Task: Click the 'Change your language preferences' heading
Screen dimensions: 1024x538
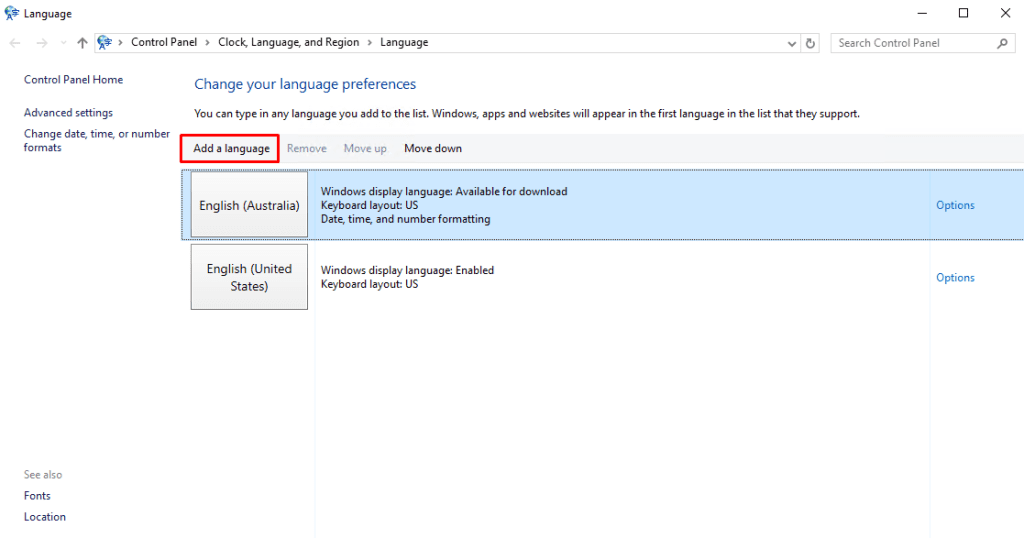Action: [x=305, y=84]
